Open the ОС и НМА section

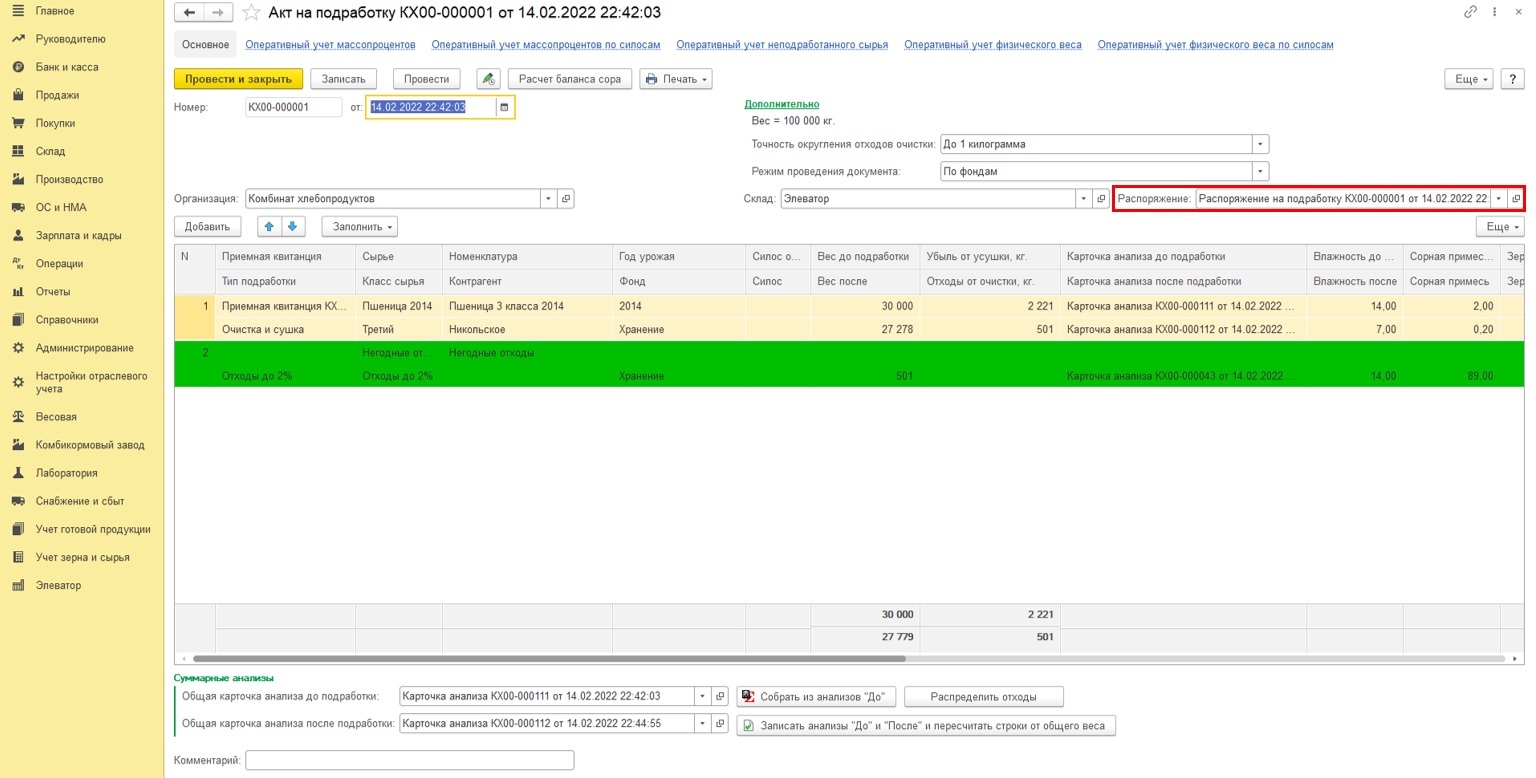(61, 207)
